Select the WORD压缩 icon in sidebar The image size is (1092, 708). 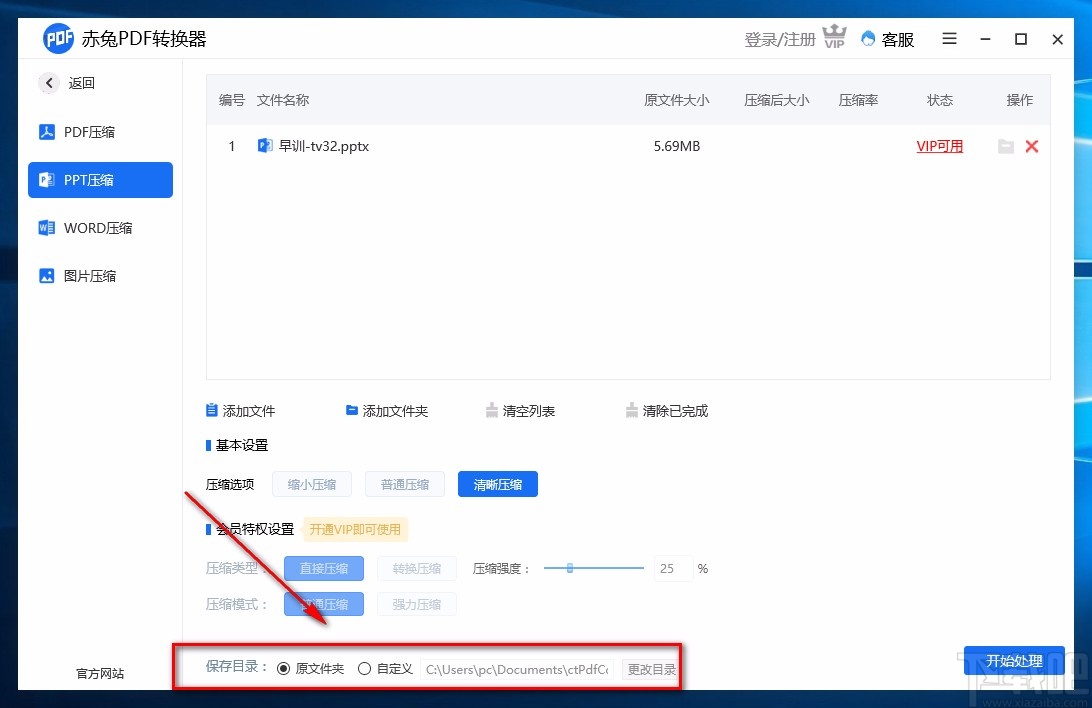click(x=47, y=228)
